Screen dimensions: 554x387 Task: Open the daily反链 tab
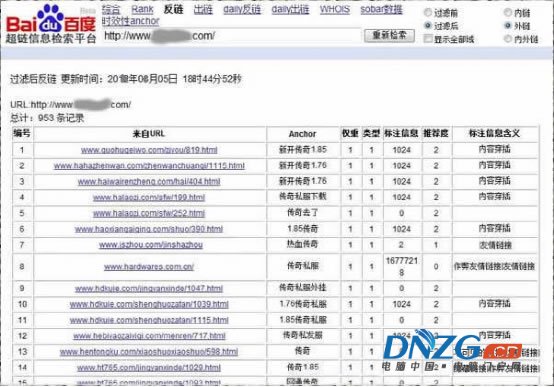(242, 10)
